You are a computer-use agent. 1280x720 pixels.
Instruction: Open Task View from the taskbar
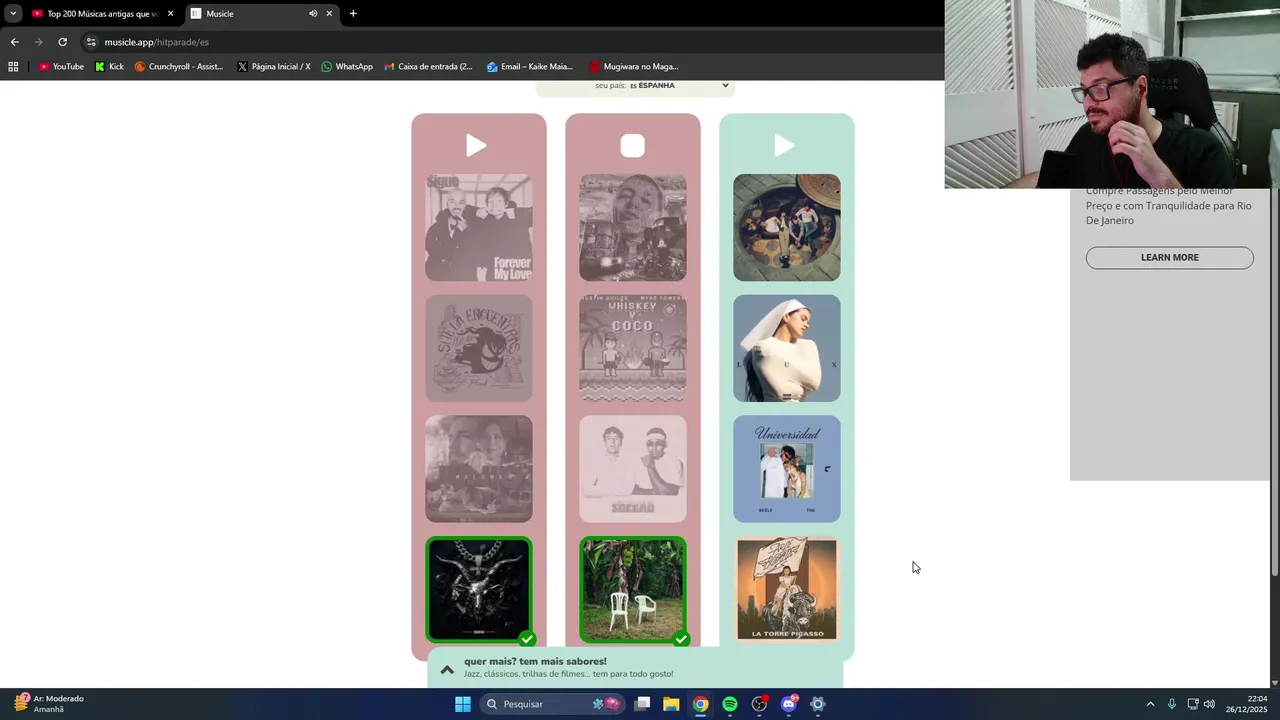pyautogui.click(x=643, y=704)
